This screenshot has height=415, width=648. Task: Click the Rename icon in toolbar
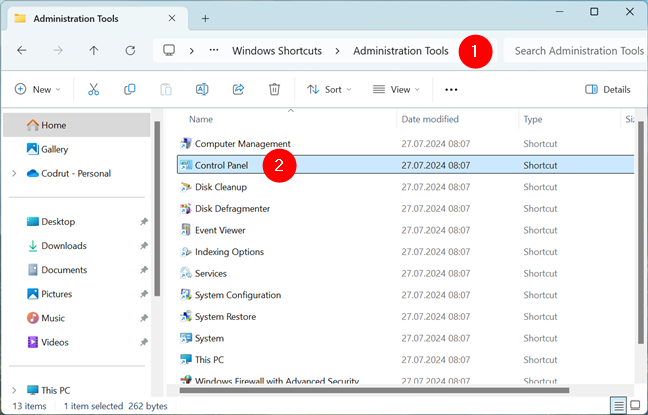tap(202, 89)
